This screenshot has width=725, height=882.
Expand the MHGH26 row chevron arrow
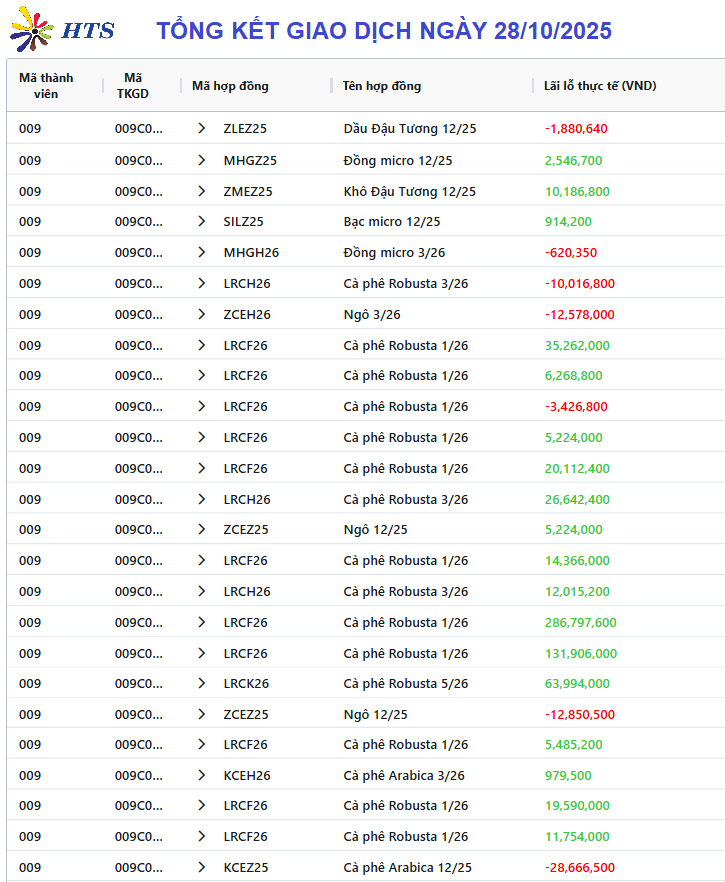pos(201,253)
